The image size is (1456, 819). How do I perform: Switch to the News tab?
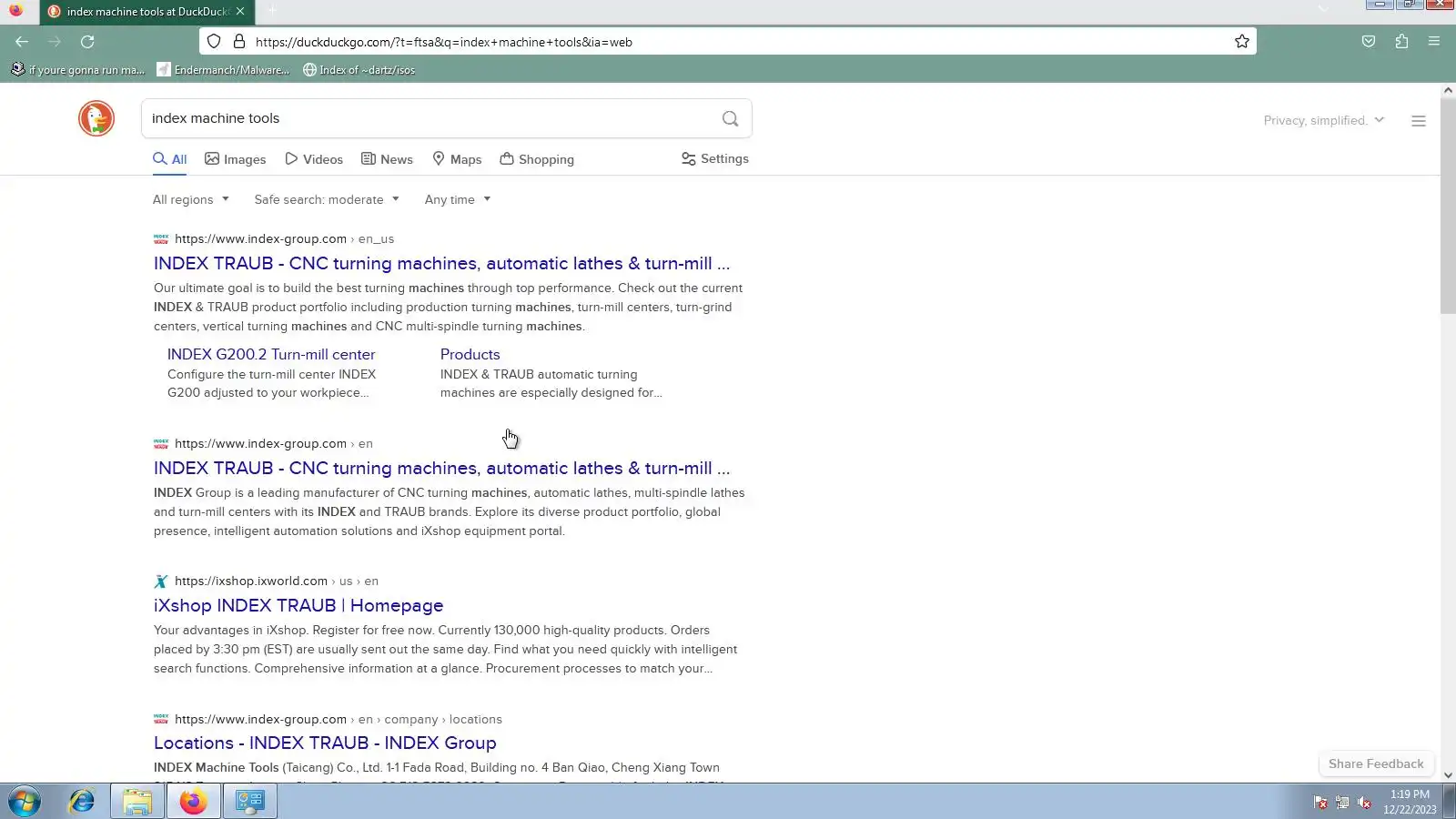coord(387,159)
